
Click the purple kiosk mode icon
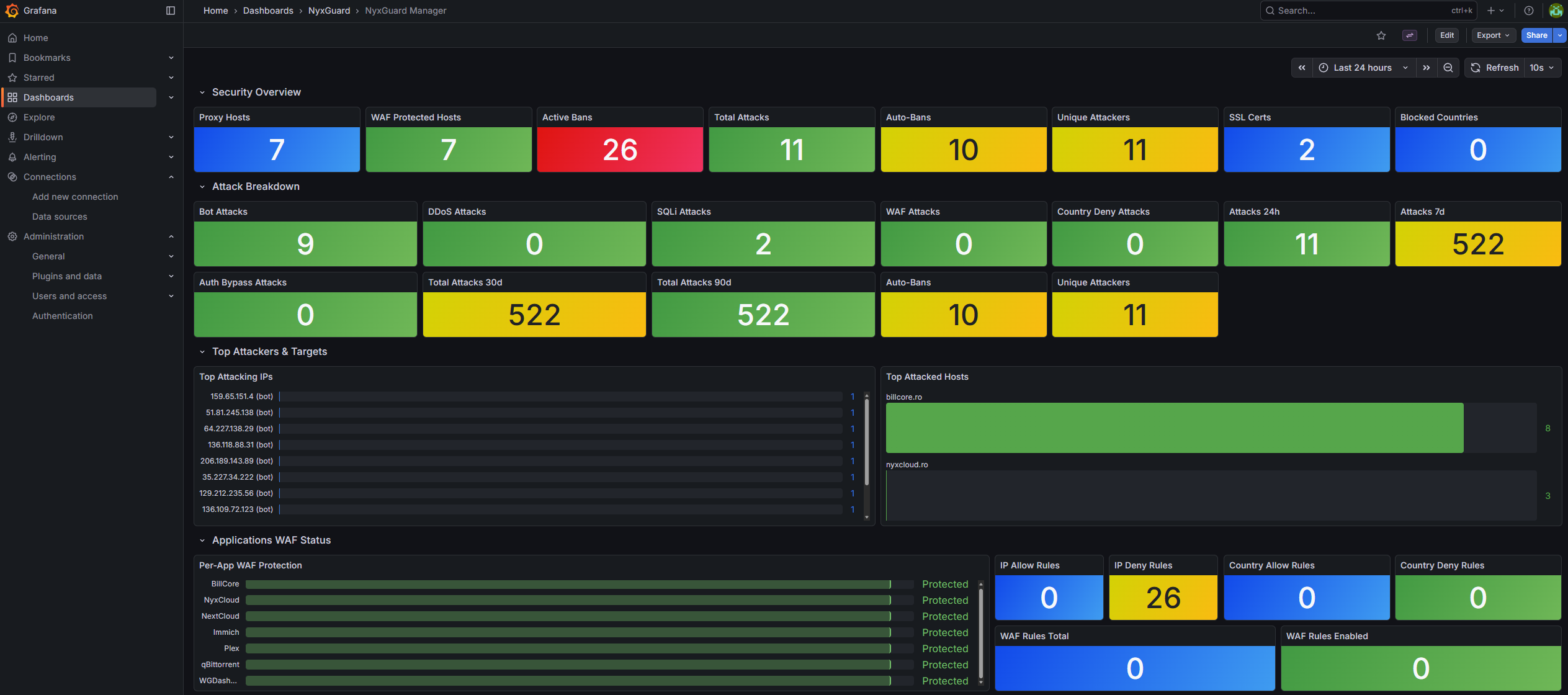pos(1410,35)
